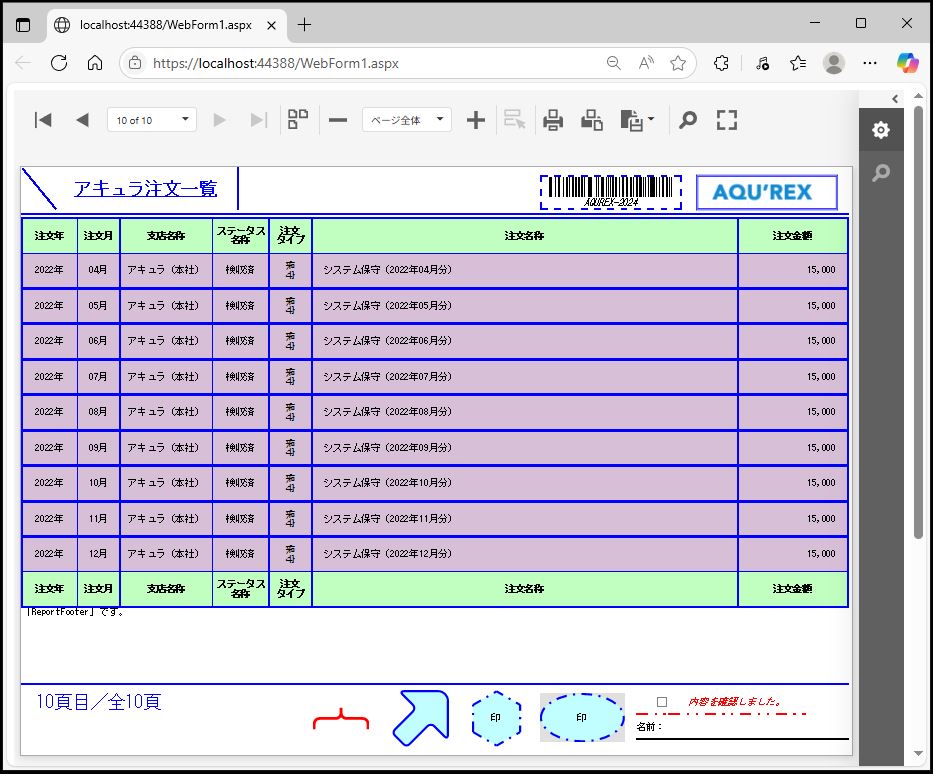Go to the first page of report

(43, 120)
